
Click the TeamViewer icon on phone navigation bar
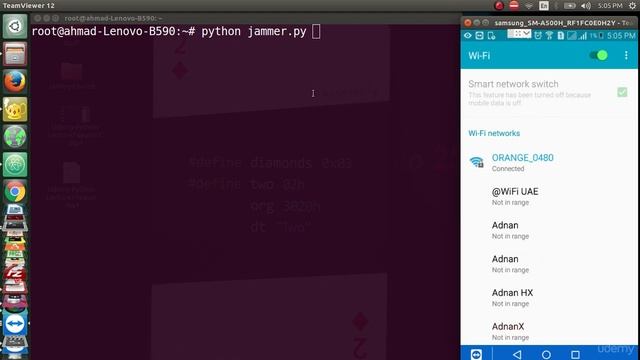[476, 354]
